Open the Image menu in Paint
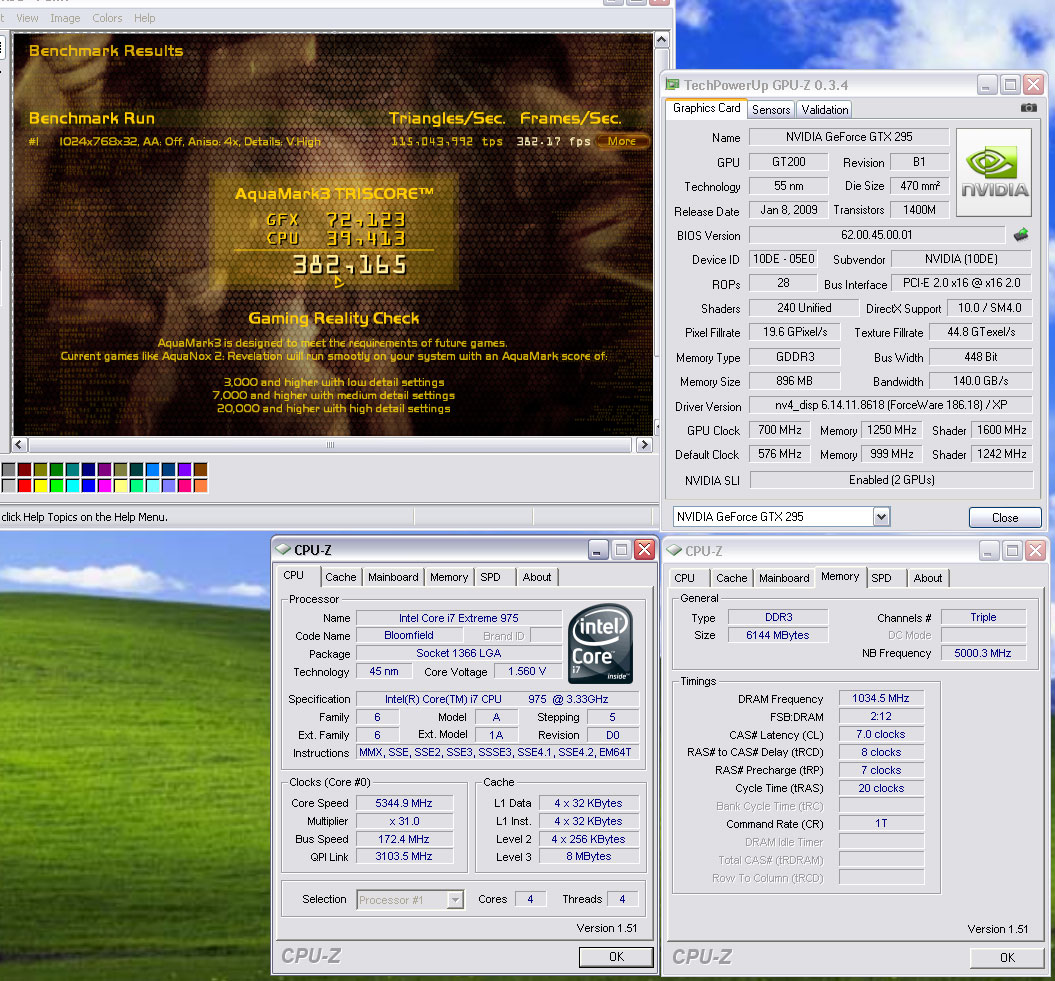The height and width of the screenshot is (981, 1055). tap(65, 18)
